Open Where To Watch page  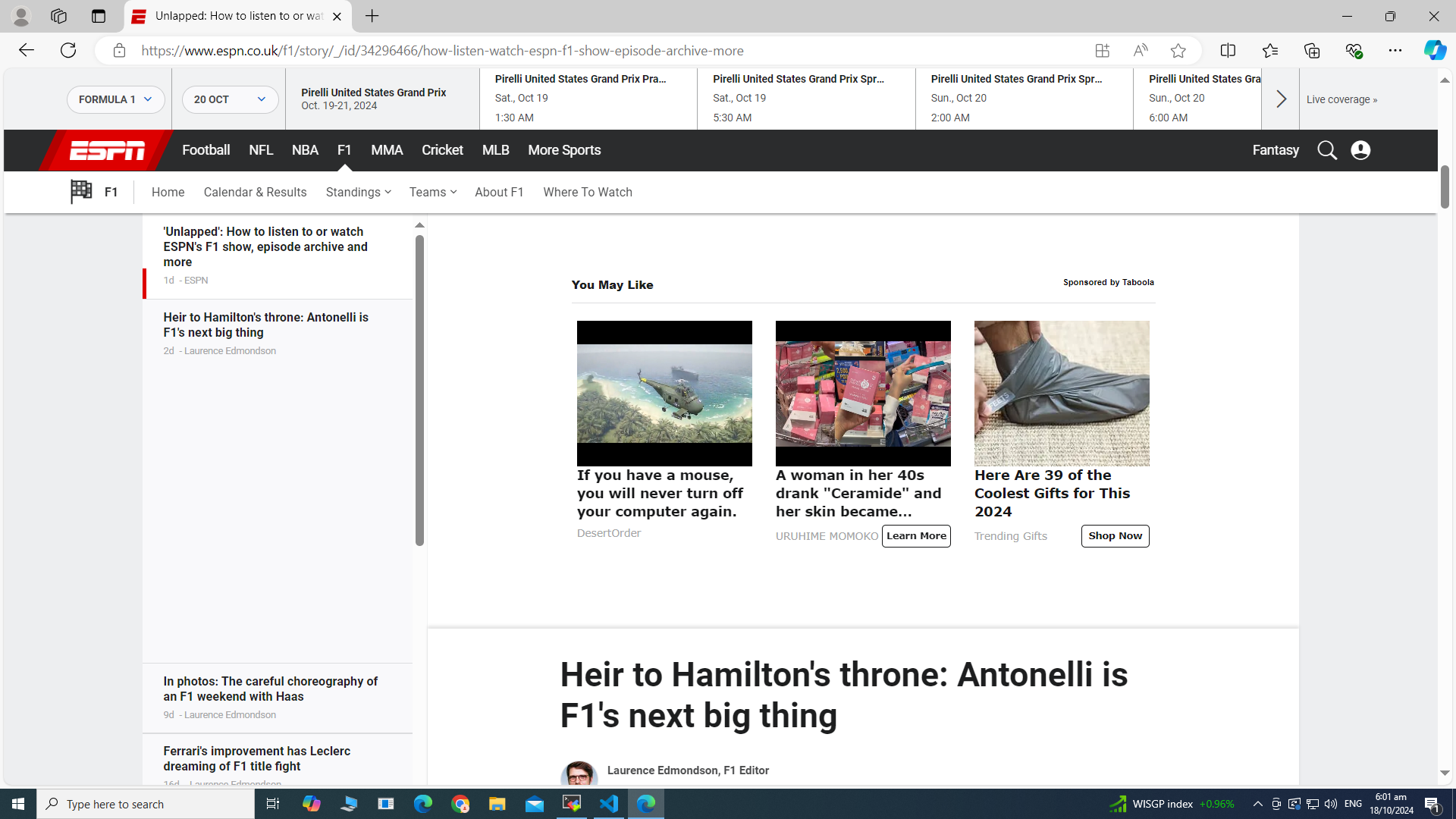coord(588,193)
